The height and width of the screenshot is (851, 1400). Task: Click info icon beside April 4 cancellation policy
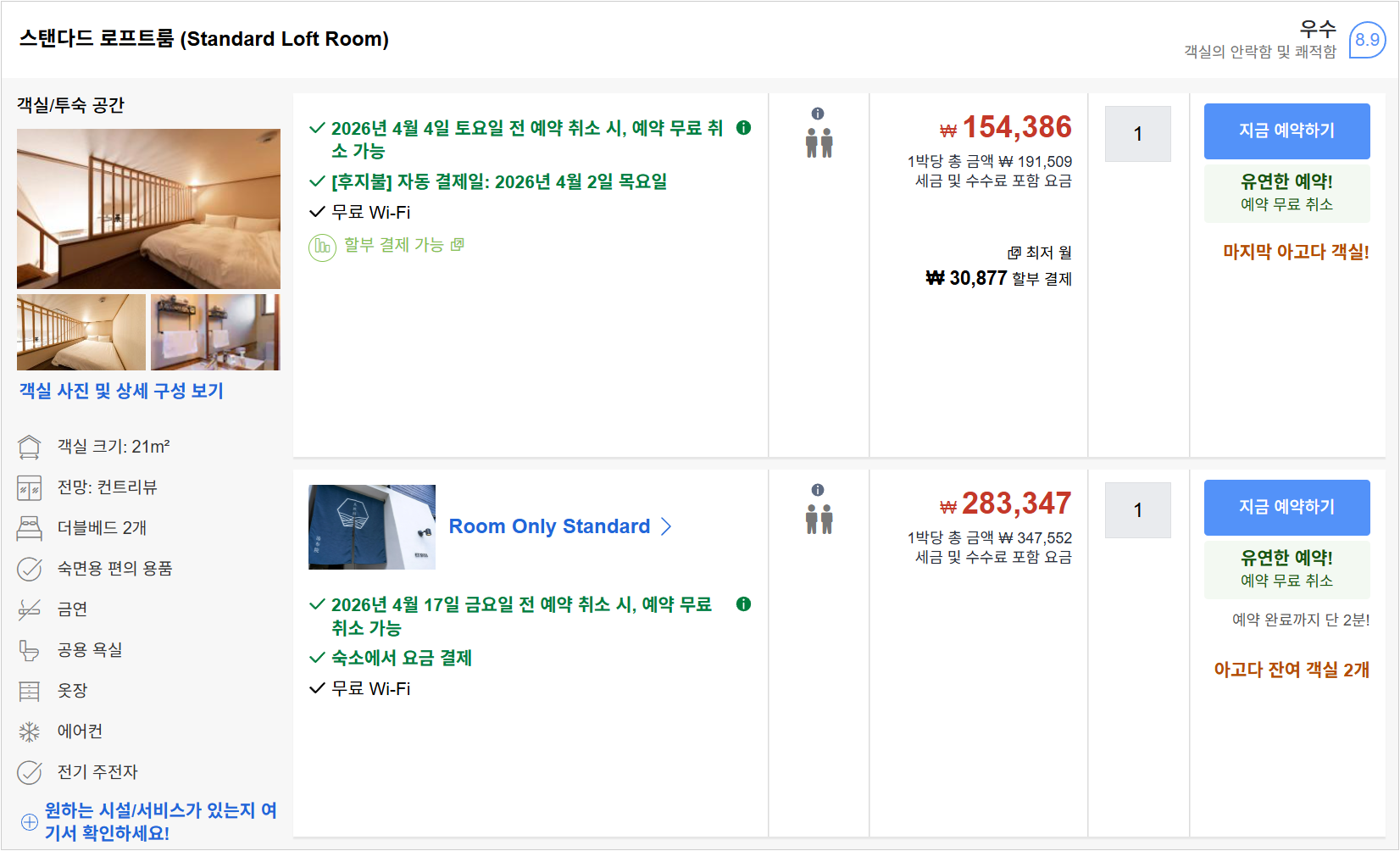click(743, 128)
